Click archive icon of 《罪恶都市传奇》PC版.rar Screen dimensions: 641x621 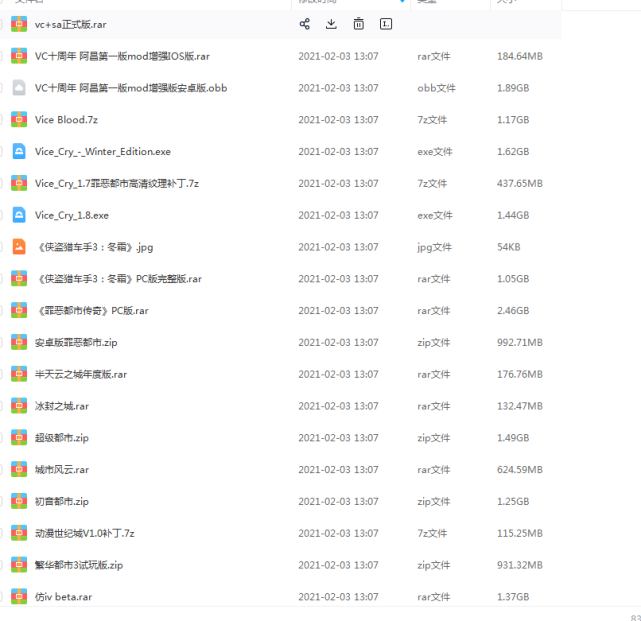19,311
